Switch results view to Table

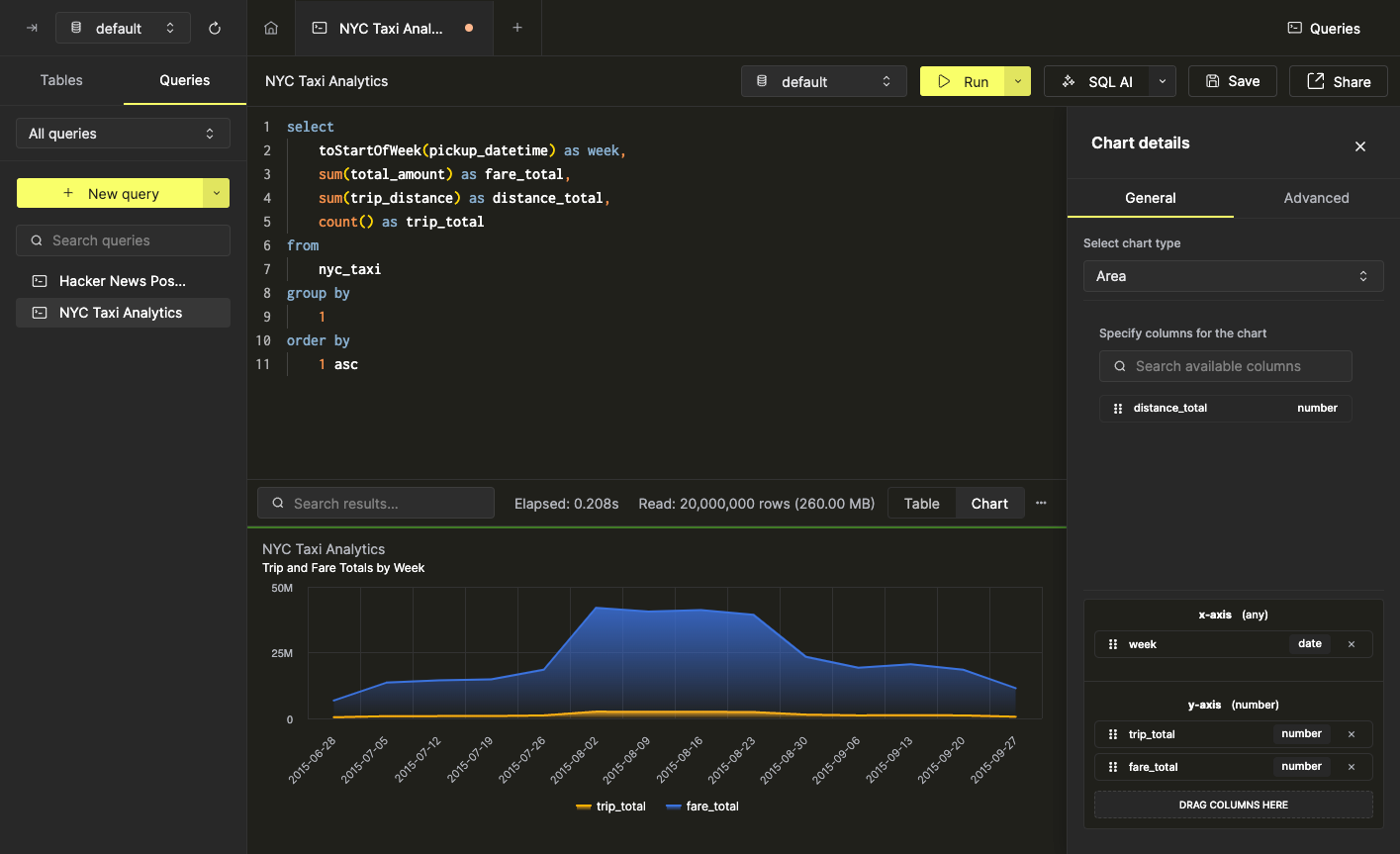point(921,504)
